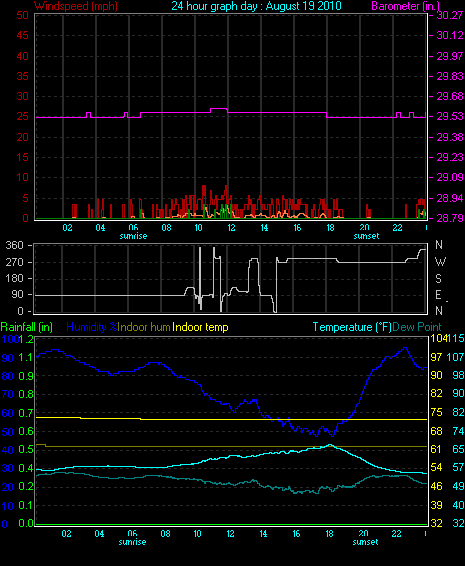Click the olive "Indoor hum" legend label
This screenshot has height=566, width=465.
coord(144,327)
